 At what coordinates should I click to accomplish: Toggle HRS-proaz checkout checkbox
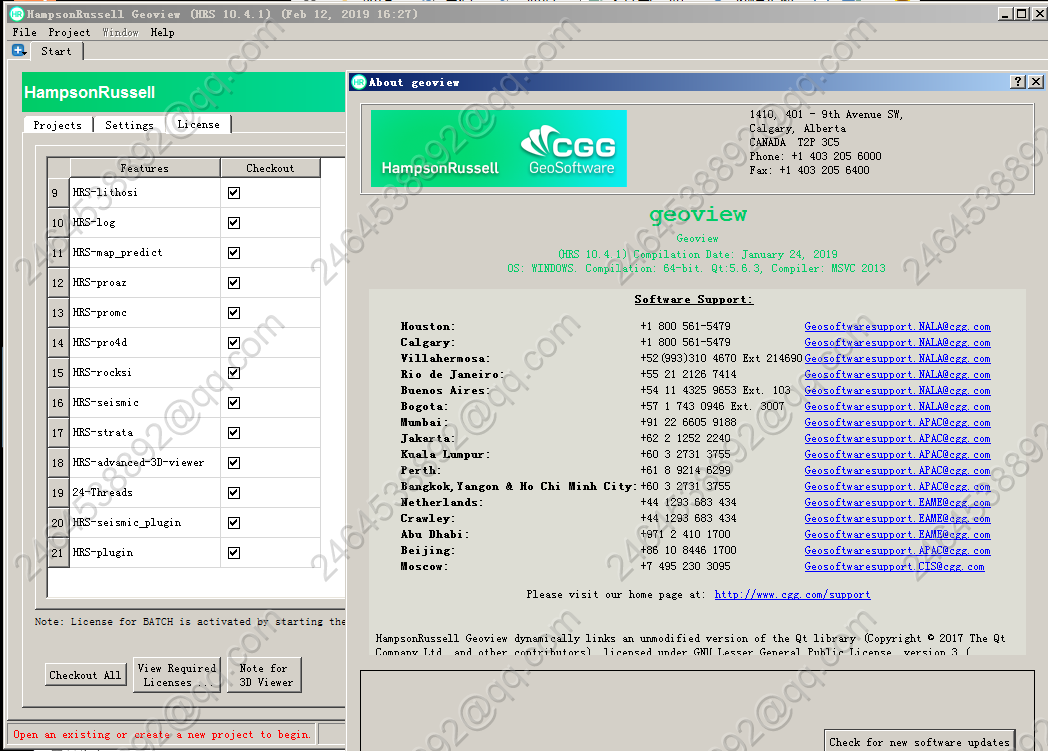pyautogui.click(x=234, y=283)
